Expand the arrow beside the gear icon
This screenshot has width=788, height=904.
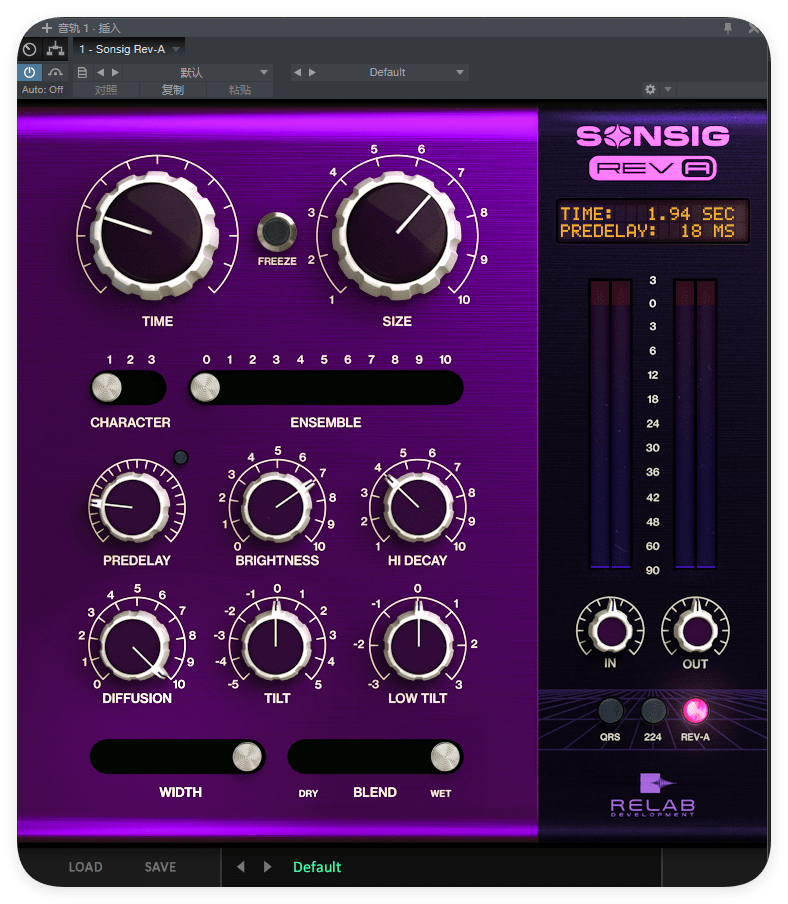668,89
